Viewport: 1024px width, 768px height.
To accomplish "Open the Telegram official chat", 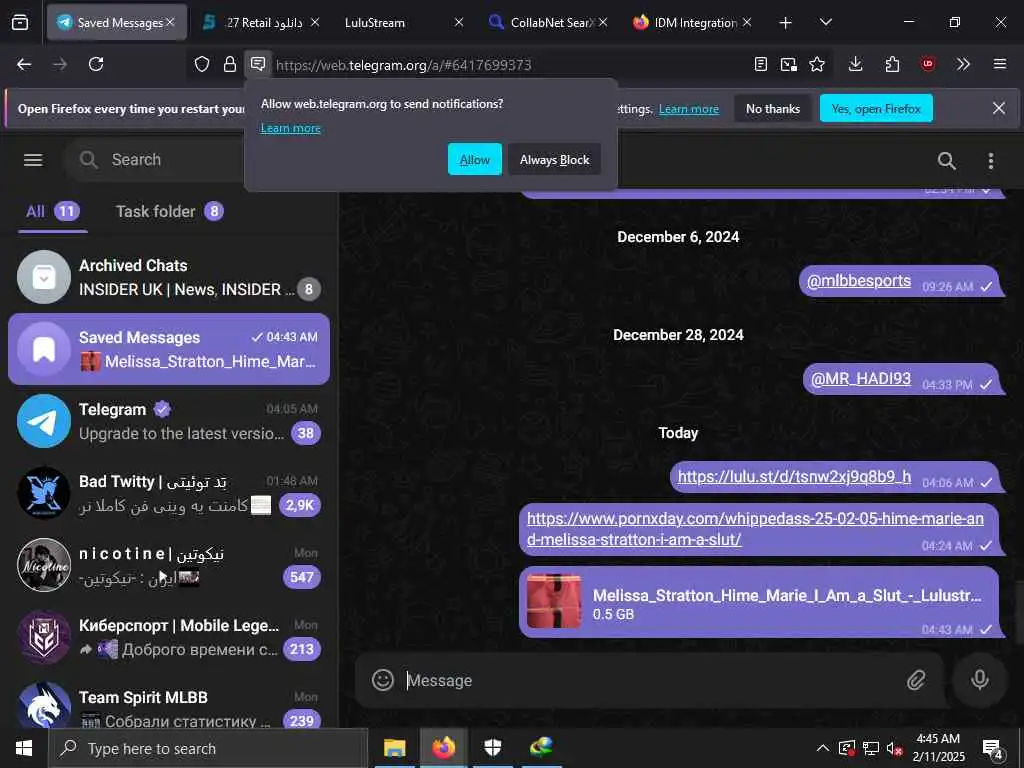I will click(169, 421).
